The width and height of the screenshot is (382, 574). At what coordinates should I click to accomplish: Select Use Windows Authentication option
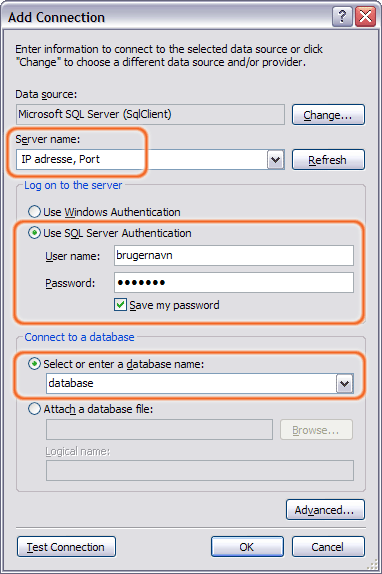pyautogui.click(x=34, y=212)
